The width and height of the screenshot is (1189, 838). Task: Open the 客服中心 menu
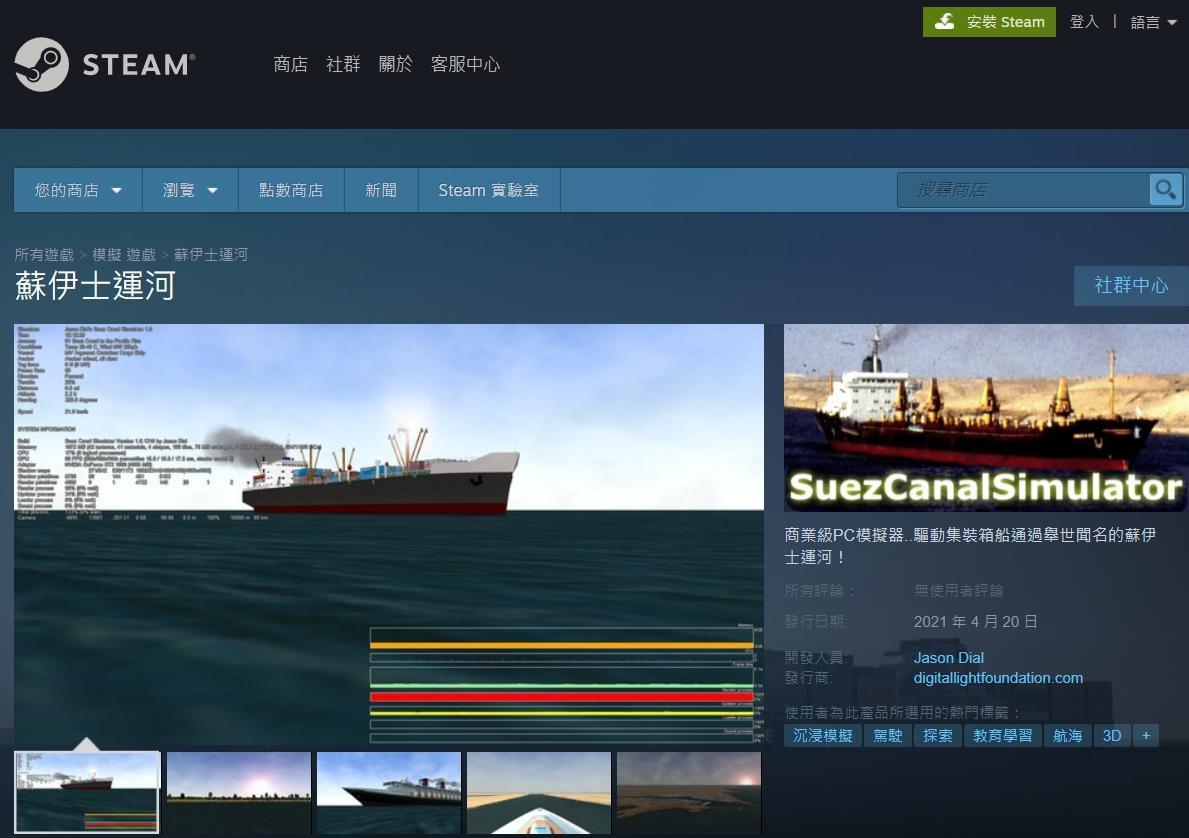[465, 64]
